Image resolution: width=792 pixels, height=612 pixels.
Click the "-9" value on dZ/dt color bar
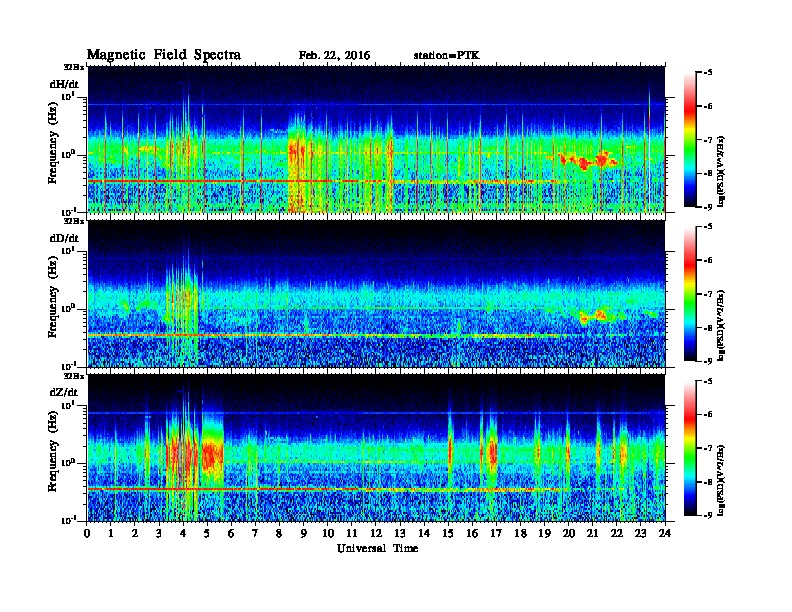(708, 515)
